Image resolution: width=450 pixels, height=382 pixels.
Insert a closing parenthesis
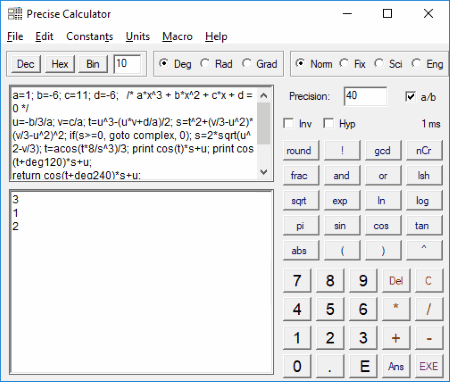tap(383, 250)
